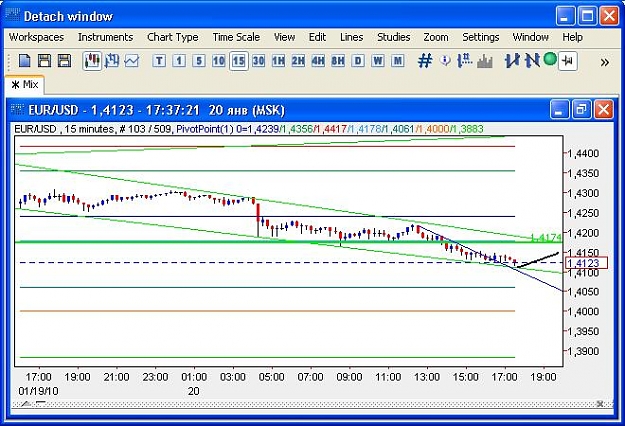This screenshot has width=625, height=426.
Task: Set time scale to 10 minutes
Action: (218, 61)
